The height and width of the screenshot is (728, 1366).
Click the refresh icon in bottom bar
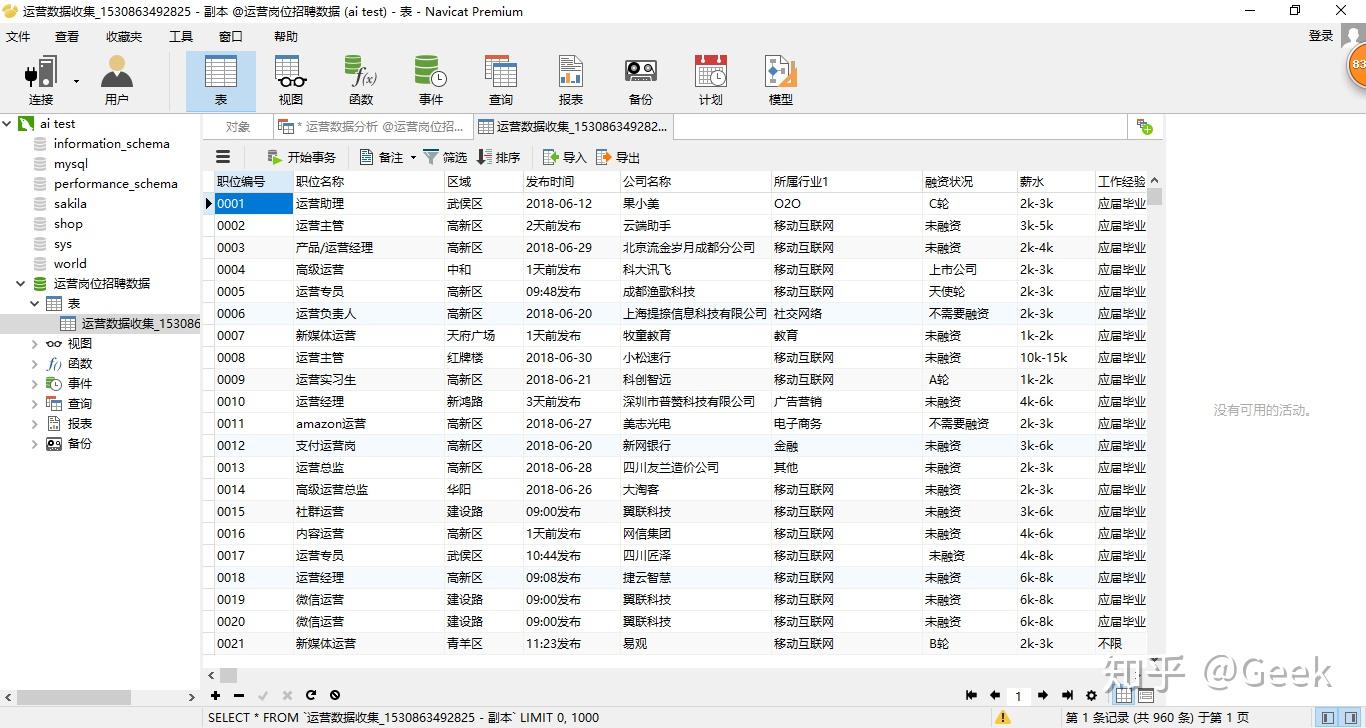click(311, 695)
